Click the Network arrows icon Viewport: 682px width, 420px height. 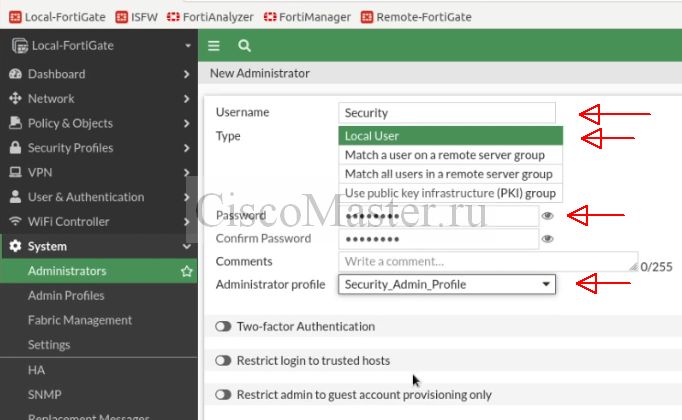tap(15, 98)
